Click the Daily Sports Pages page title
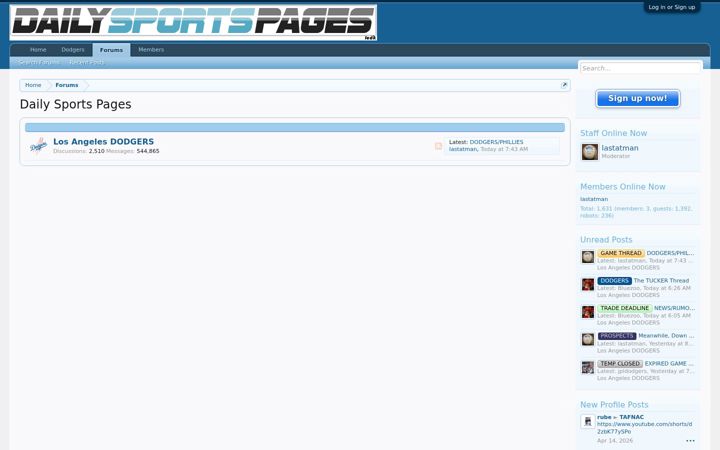 tap(75, 105)
